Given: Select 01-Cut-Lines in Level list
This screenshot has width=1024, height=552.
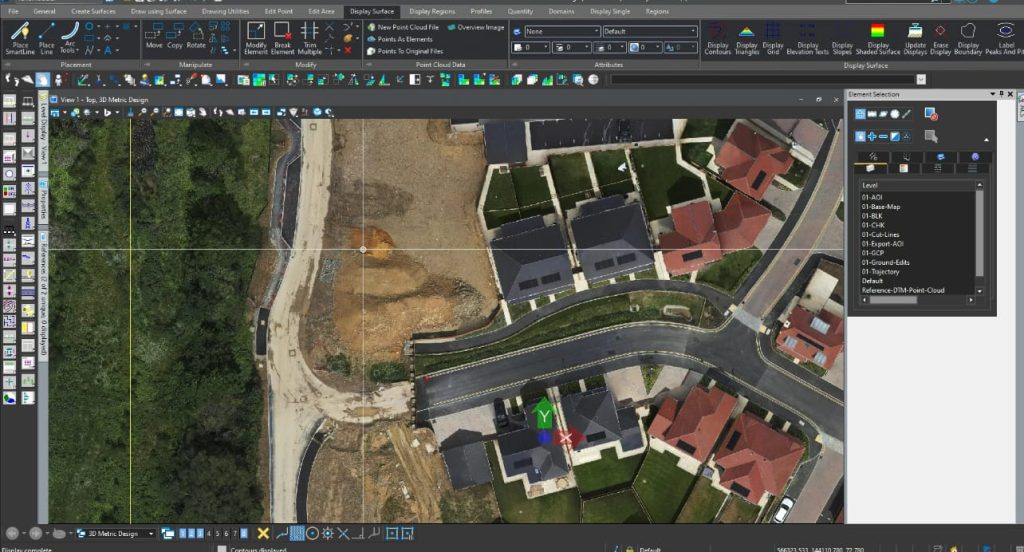Looking at the screenshot, I should [880, 234].
